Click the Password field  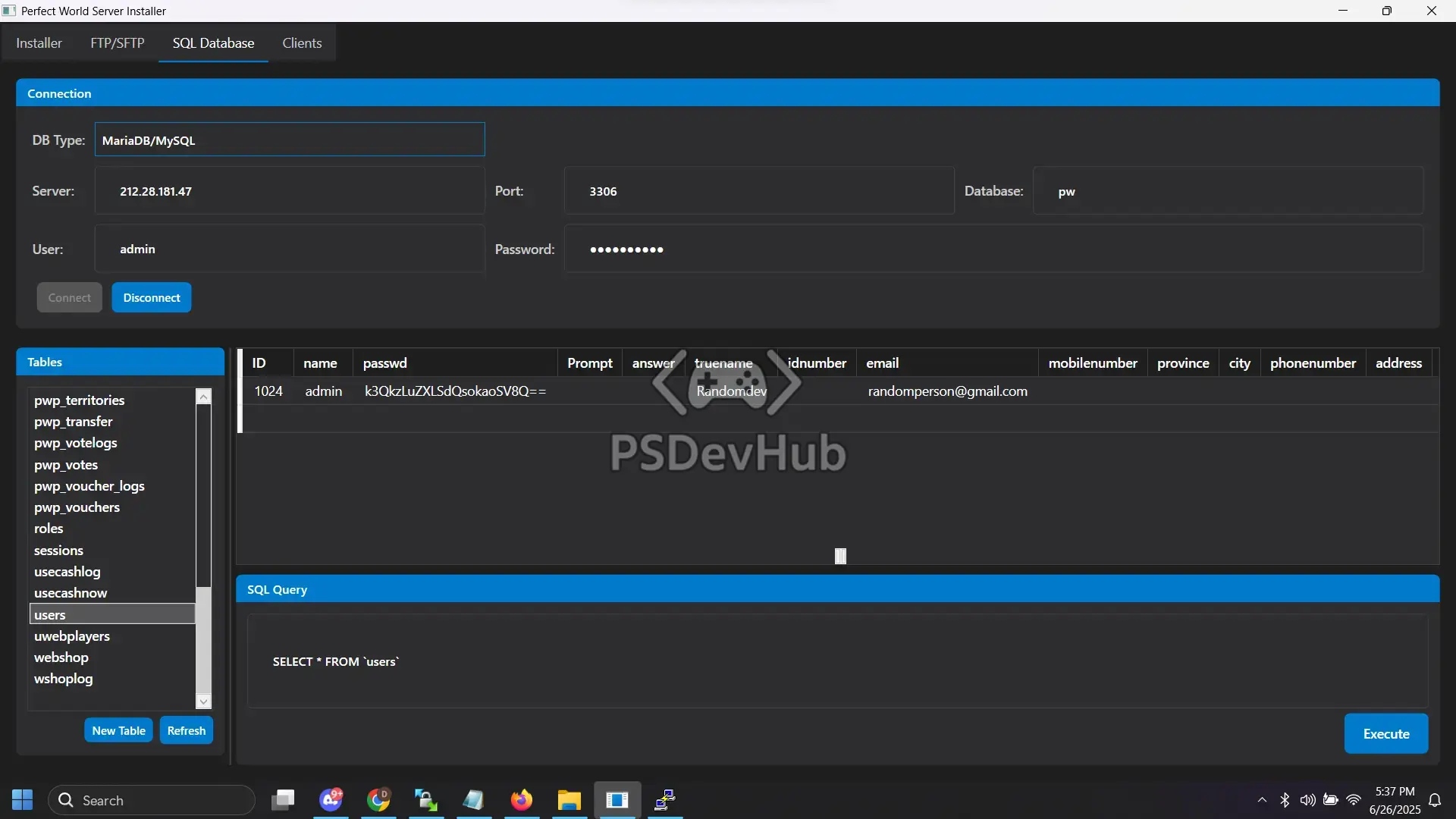994,249
